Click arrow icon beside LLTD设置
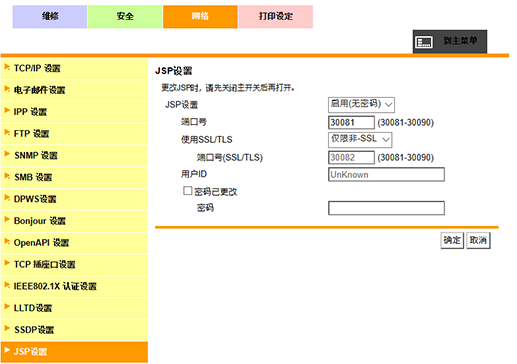The height and width of the screenshot is (364, 517). pyautogui.click(x=7, y=307)
